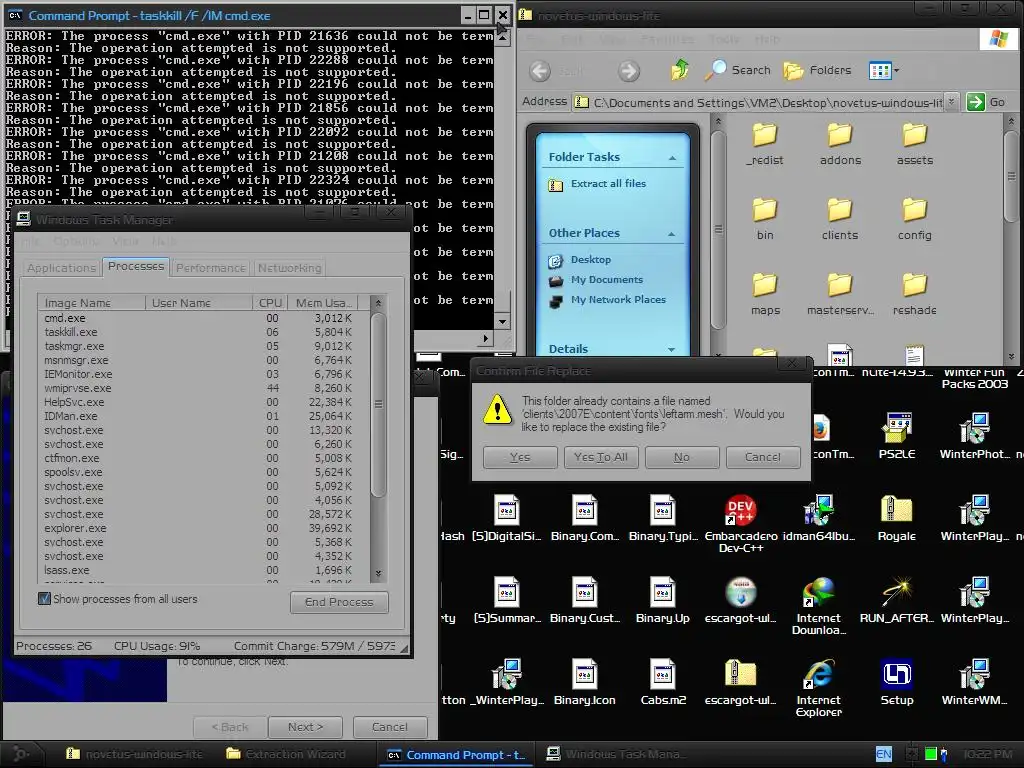This screenshot has width=1024, height=768.
Task: Select RUN_AFTER... desktop icon
Action: click(x=897, y=601)
